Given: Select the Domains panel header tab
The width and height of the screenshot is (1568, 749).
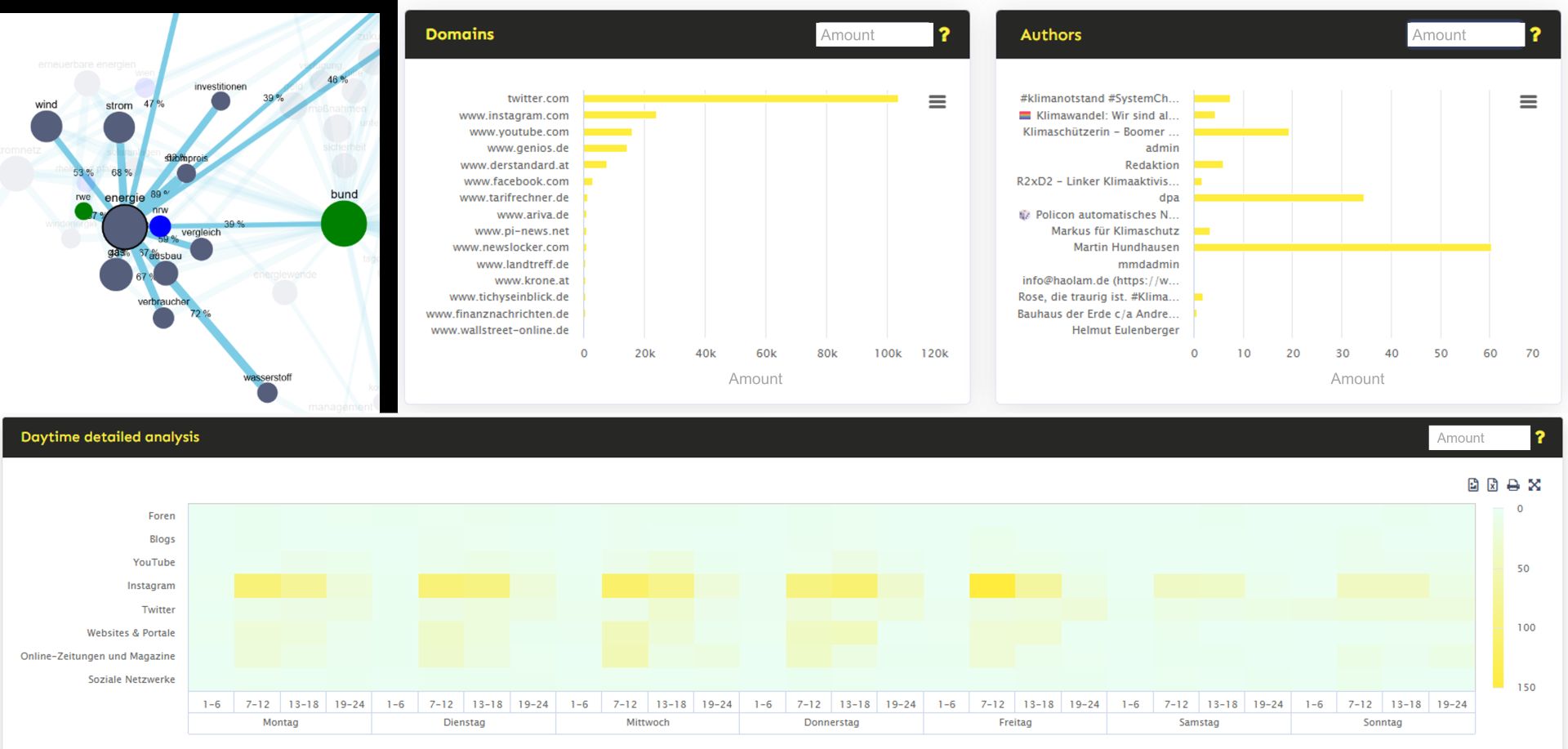Looking at the screenshot, I should [459, 34].
